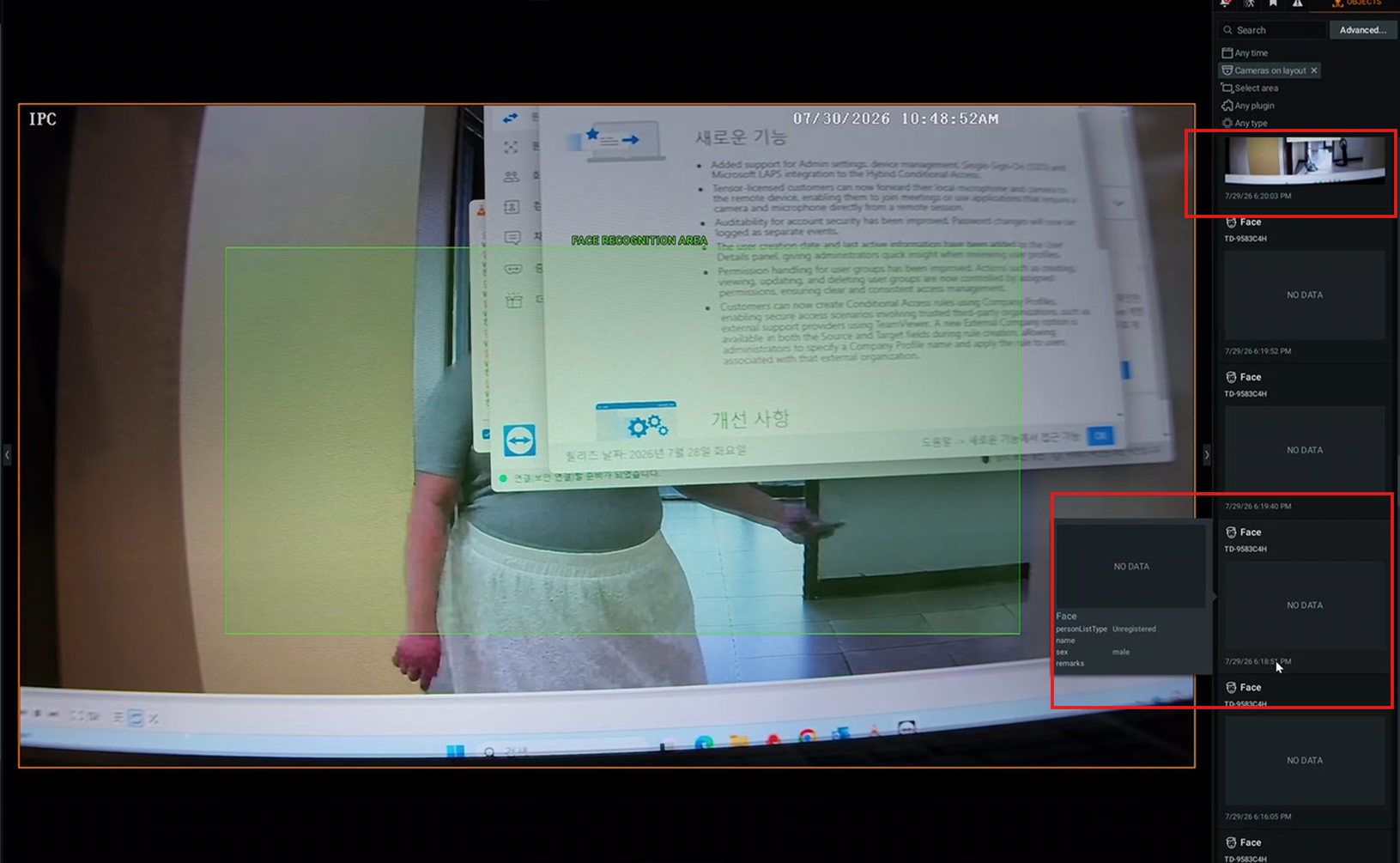1400x863 pixels.
Task: Click the 7/29/26 6:19:40 PM timestamp
Action: coord(1258,507)
